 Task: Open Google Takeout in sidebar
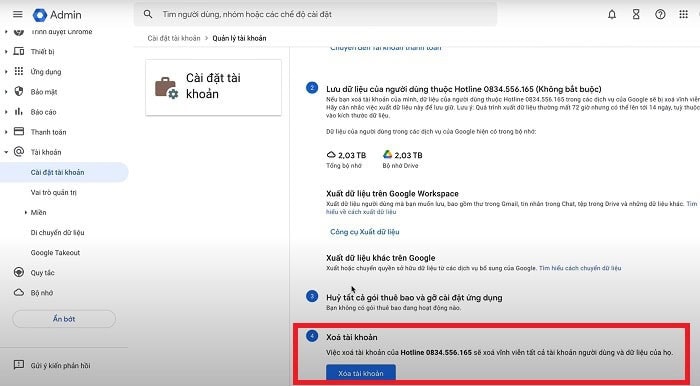55,253
